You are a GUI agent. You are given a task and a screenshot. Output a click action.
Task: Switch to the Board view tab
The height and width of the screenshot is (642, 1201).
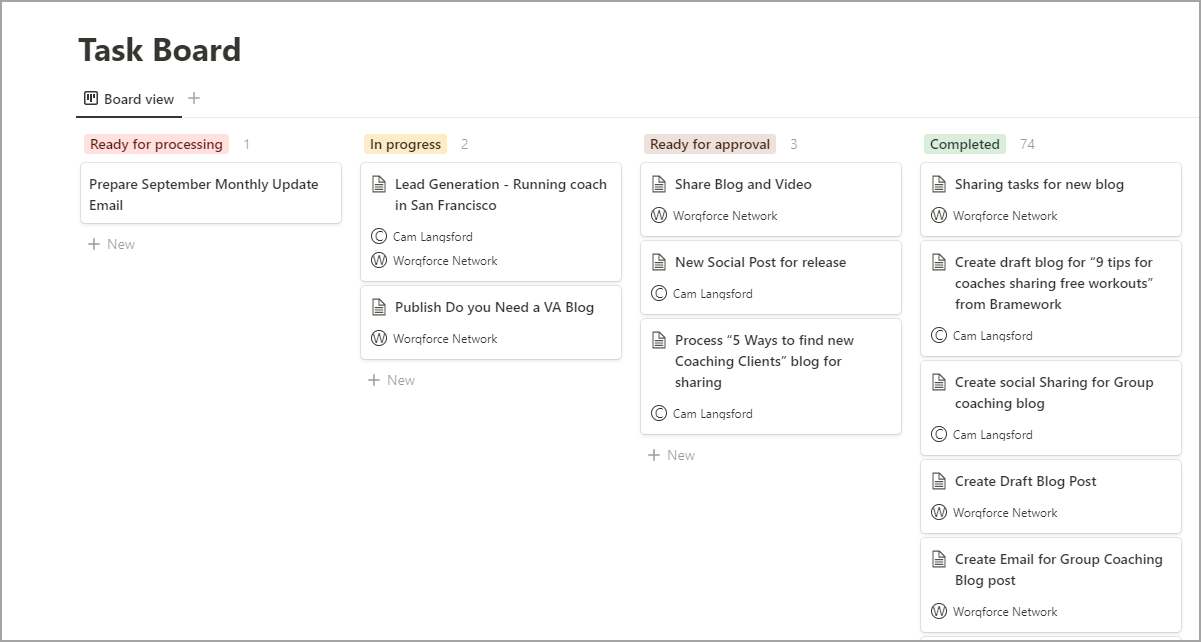[x=138, y=99]
